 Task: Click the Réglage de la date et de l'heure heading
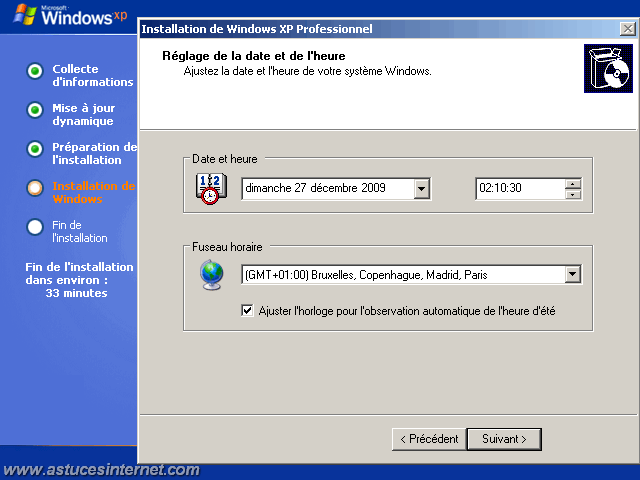pyautogui.click(x=253, y=56)
